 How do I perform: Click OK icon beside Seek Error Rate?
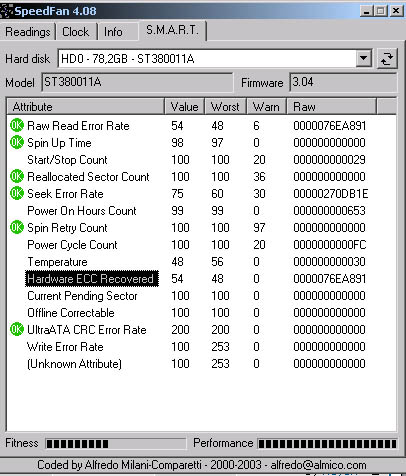click(17, 193)
